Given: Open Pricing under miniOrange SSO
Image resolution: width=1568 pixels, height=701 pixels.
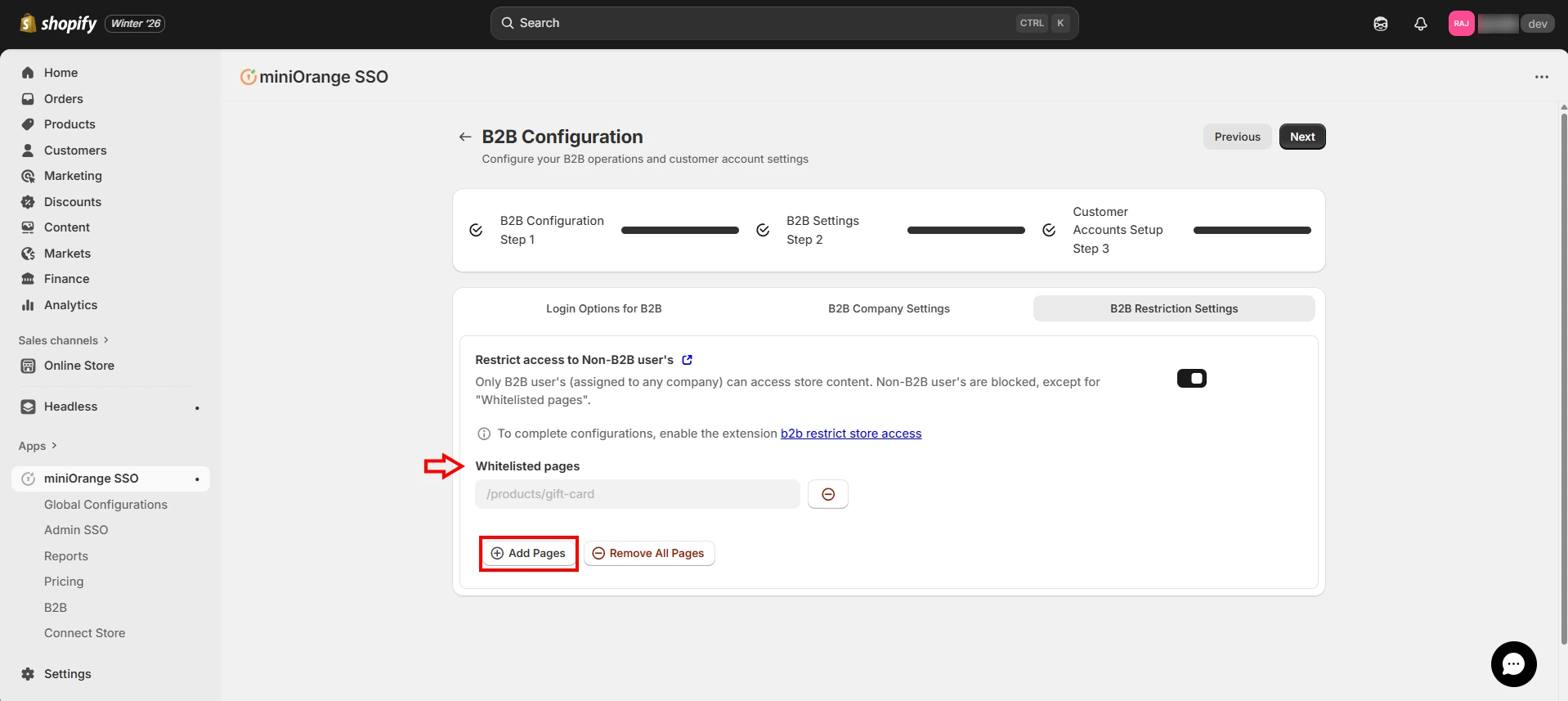Looking at the screenshot, I should point(64,582).
